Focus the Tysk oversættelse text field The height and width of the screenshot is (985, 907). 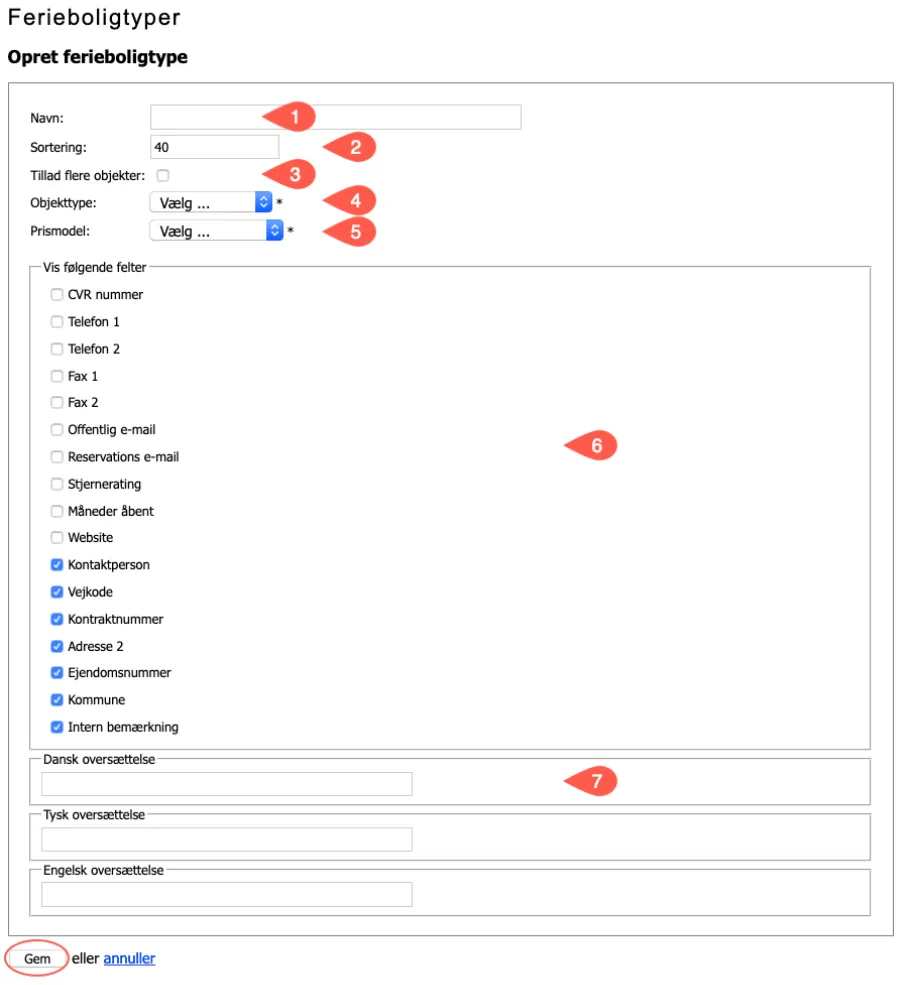tap(227, 839)
